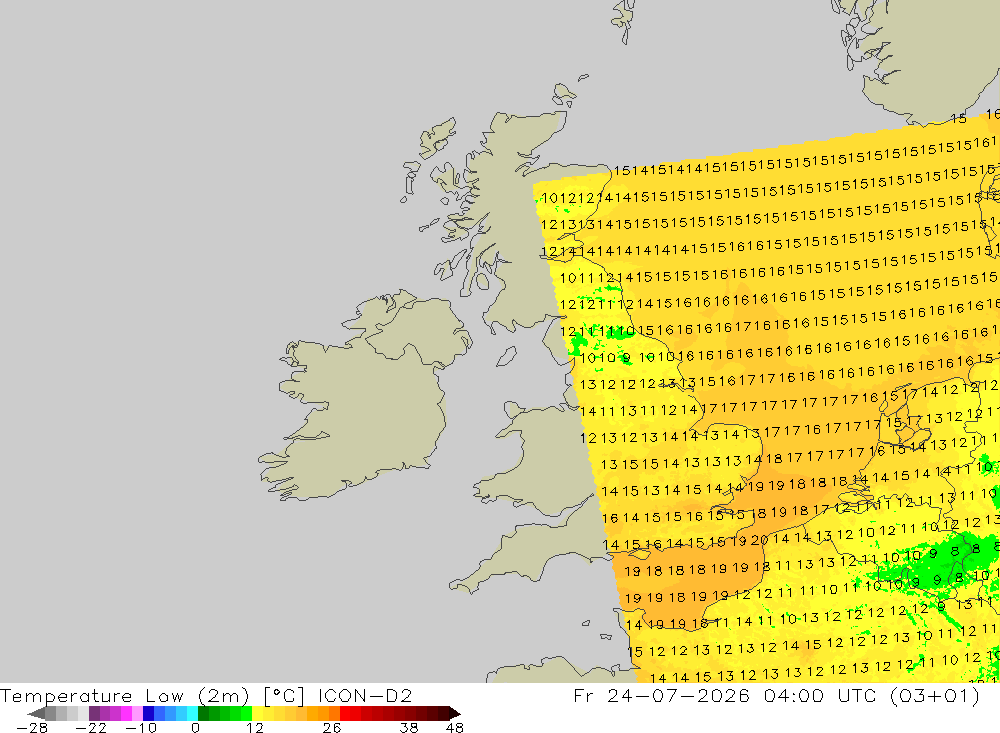Click the dark blue swatch in the color scale
The image size is (1000, 733).
[x=148, y=713]
